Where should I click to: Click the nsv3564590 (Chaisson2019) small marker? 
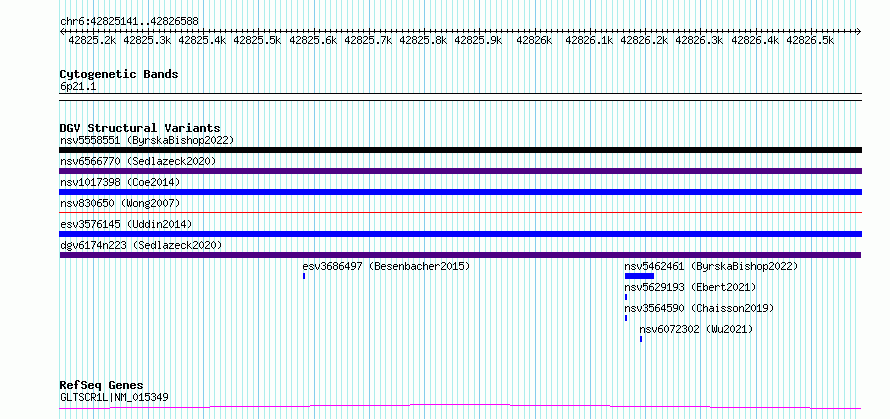626,318
